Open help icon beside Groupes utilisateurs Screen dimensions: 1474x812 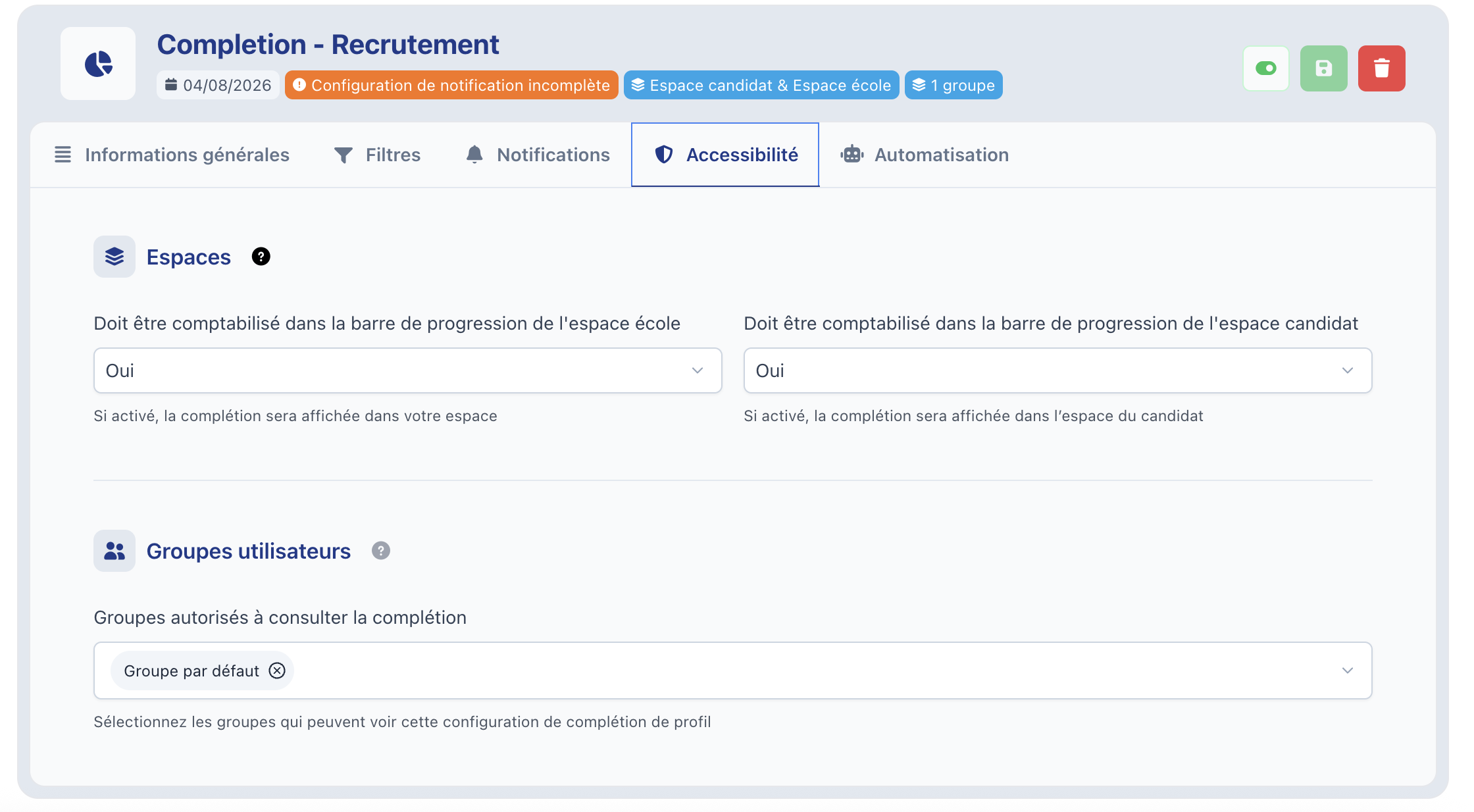pos(380,551)
